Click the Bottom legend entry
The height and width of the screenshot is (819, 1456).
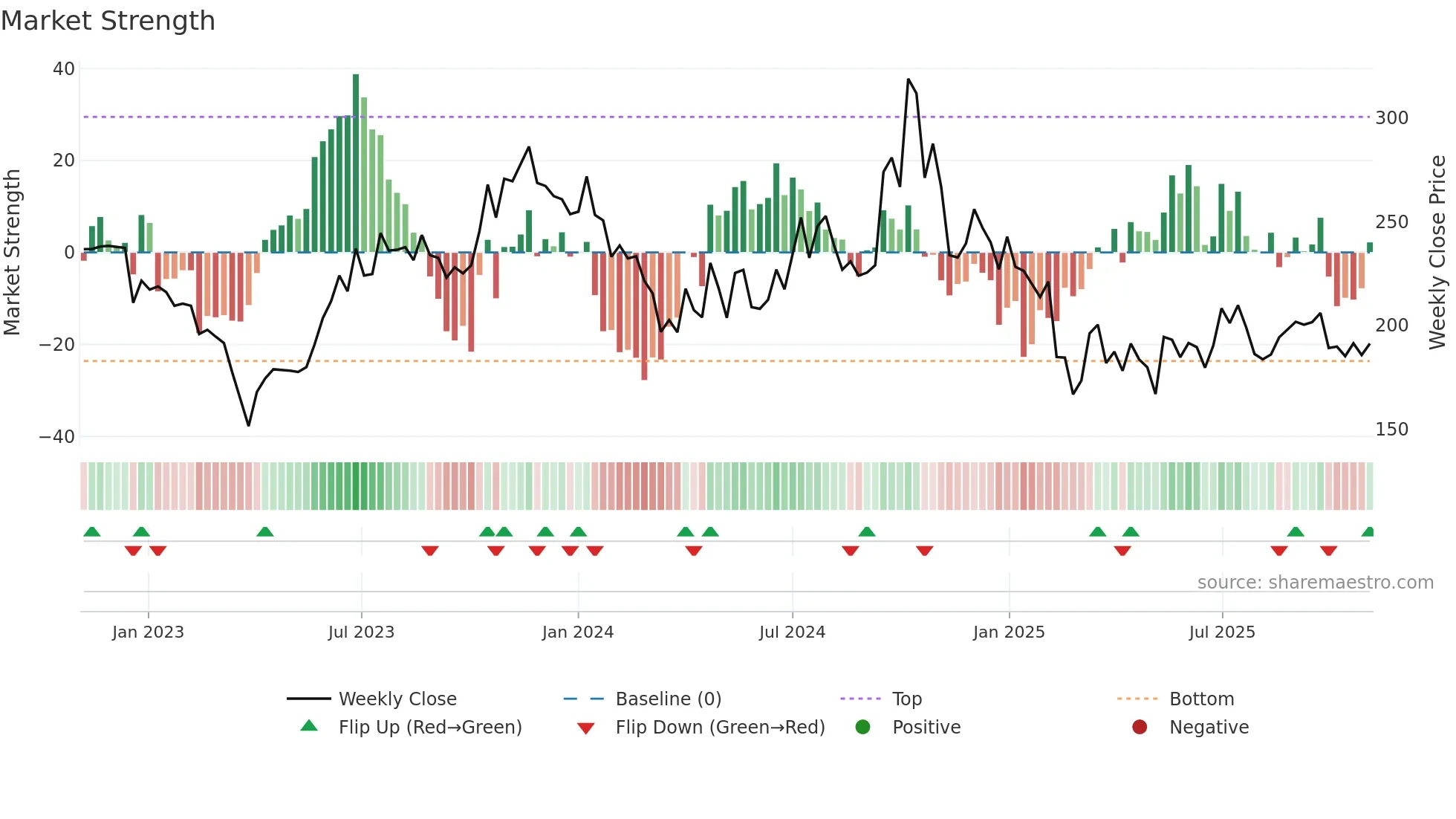tap(1201, 699)
